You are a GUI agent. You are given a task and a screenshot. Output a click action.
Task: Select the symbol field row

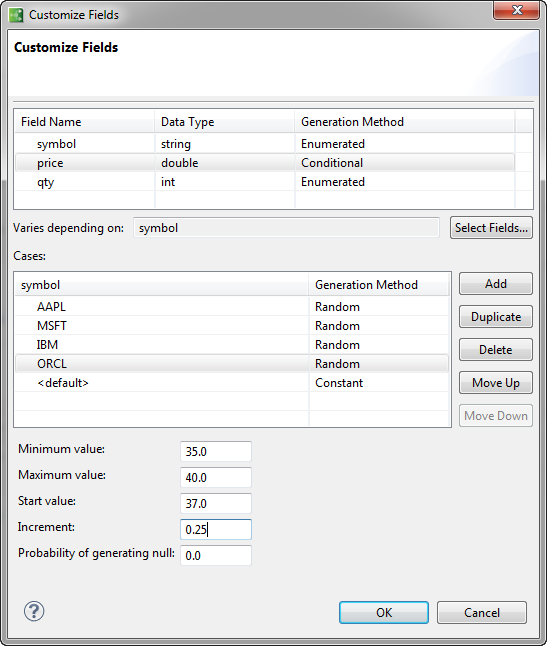(265, 144)
